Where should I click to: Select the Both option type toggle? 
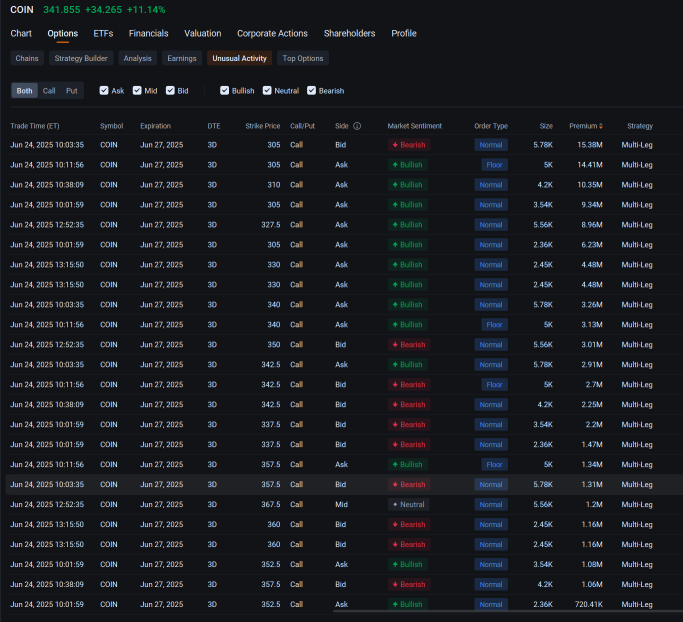click(24, 91)
